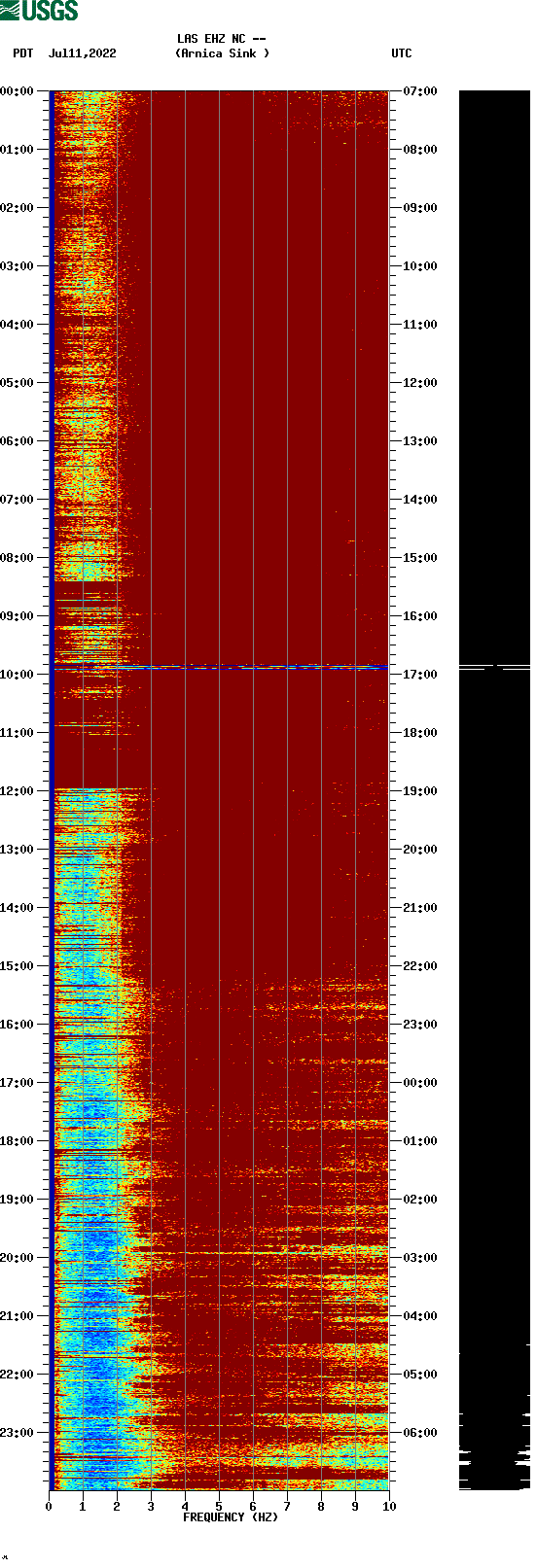
Task: Click the 06:00 PDT time tick label
Action: 18,441
